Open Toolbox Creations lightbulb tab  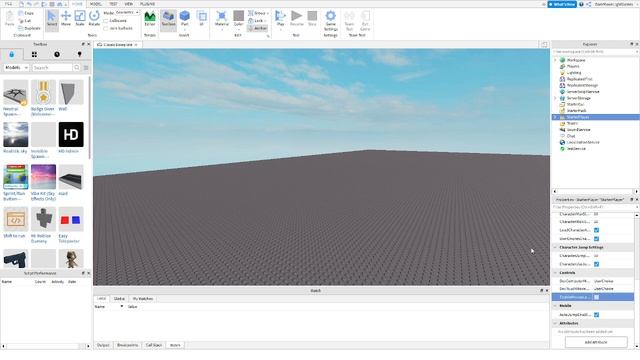(x=80, y=54)
